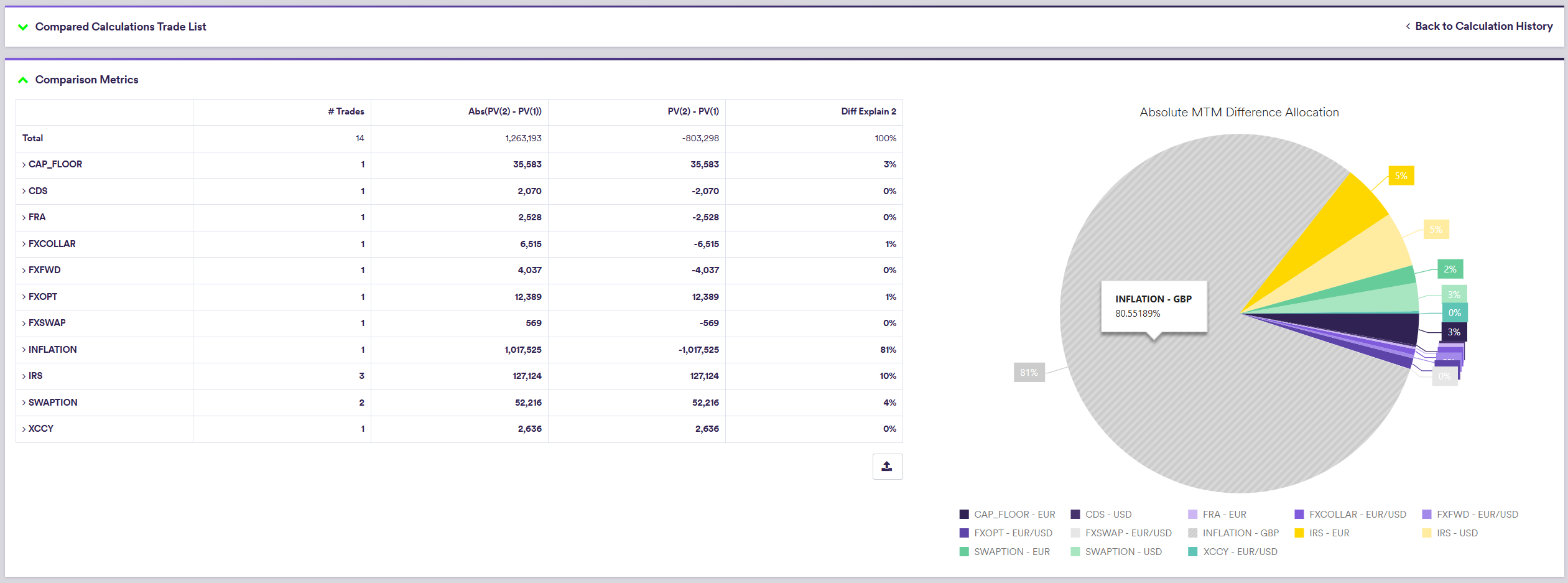
Task: Click the Abs(PV(2) - PV(1)) column header
Action: [x=504, y=111]
